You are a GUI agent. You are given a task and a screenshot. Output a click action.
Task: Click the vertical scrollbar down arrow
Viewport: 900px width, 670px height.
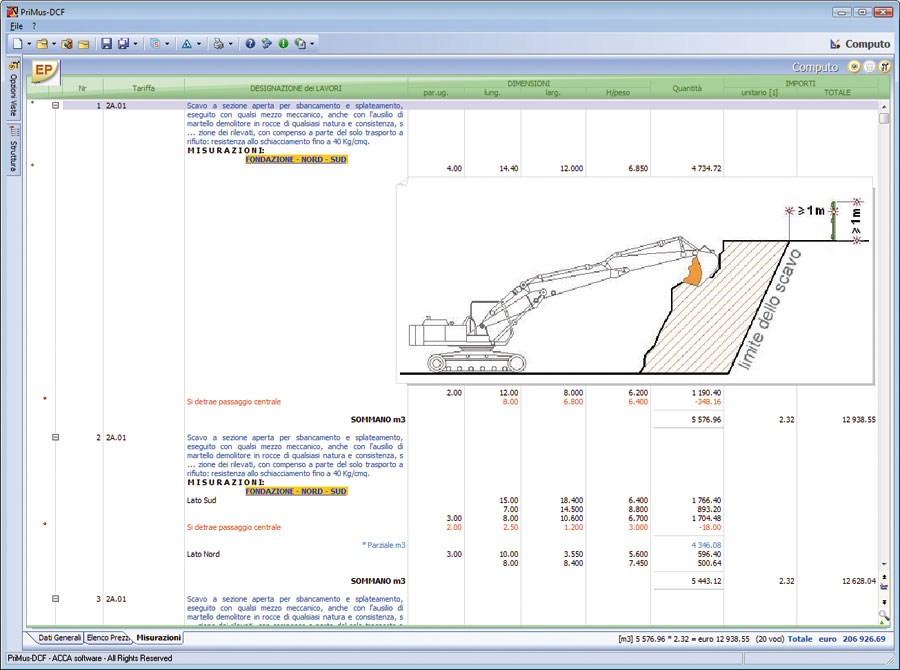coord(884,565)
